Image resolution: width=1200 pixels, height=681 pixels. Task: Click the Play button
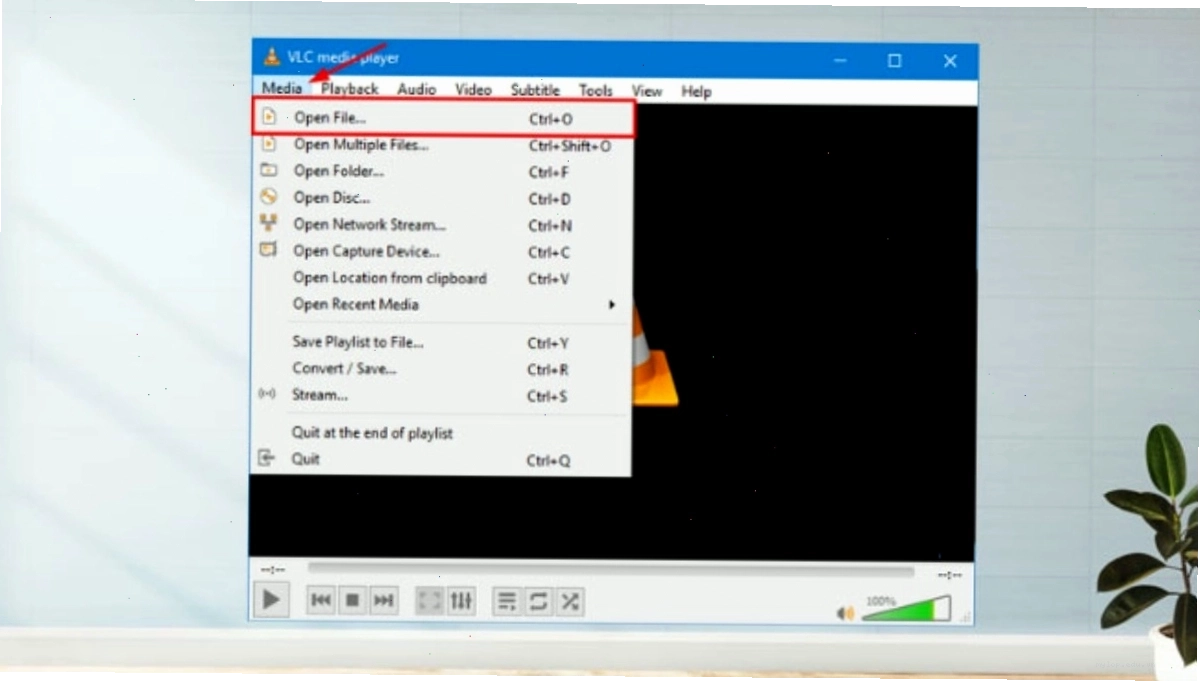(271, 601)
